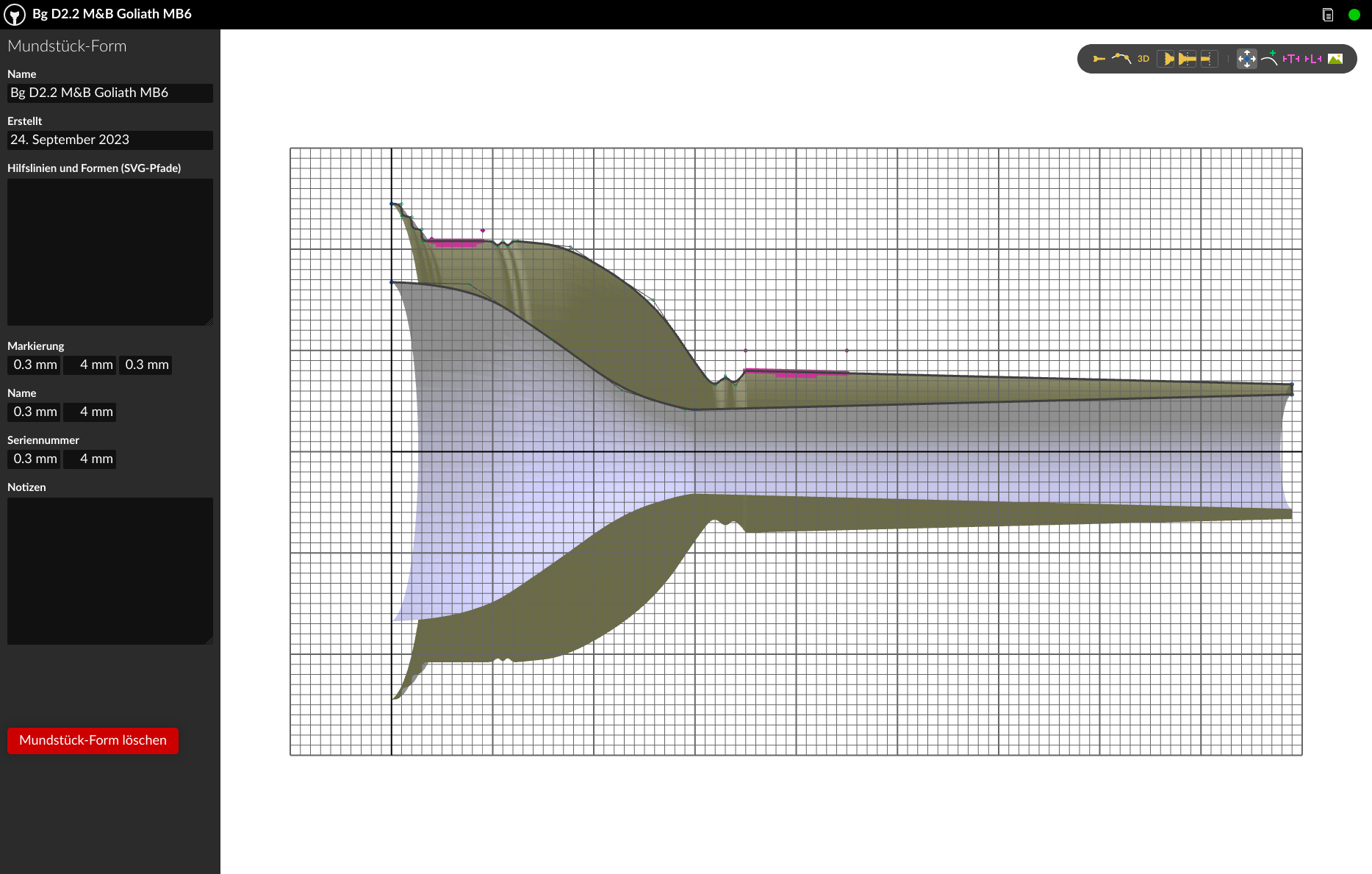Click the Seriennummer 4 mm field
The height and width of the screenshot is (874, 1372).
pyautogui.click(x=90, y=459)
